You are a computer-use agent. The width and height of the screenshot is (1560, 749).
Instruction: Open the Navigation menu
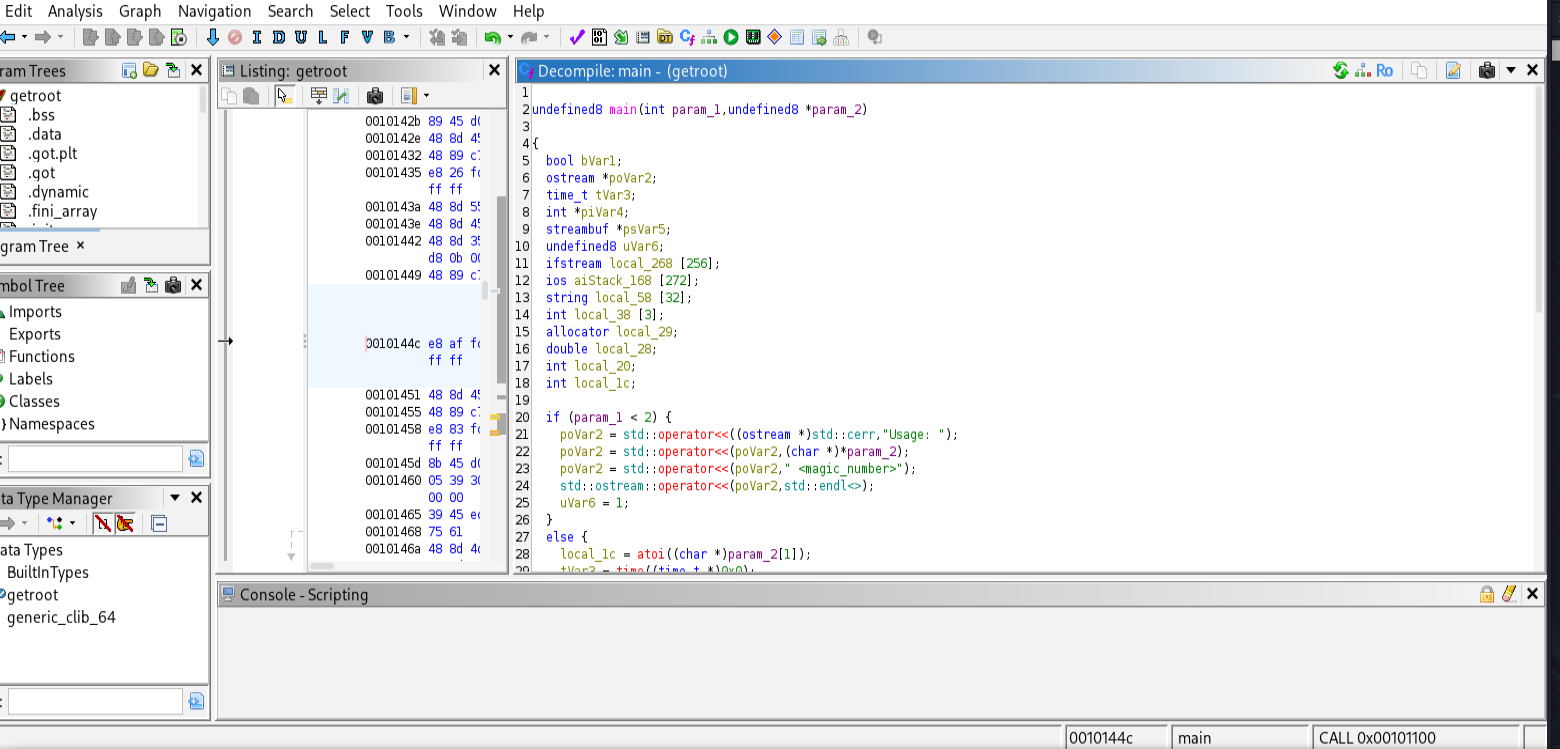pos(214,11)
